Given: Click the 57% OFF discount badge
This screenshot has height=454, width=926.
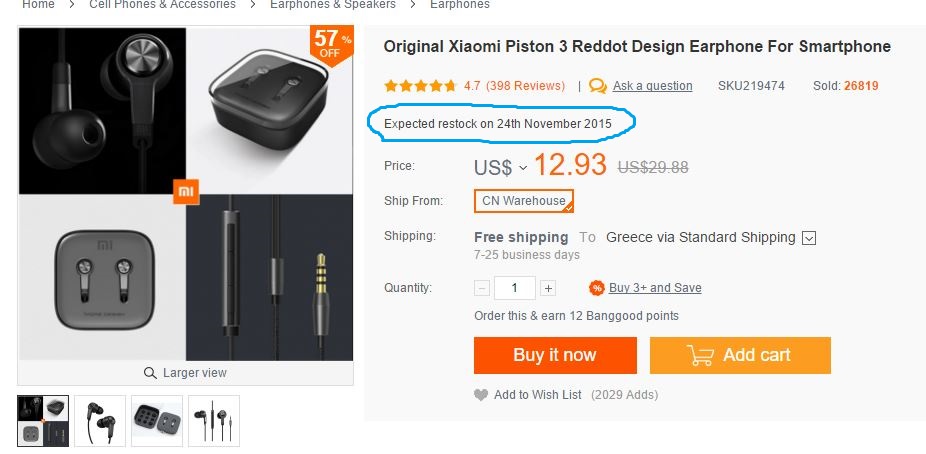Looking at the screenshot, I should click(x=330, y=43).
